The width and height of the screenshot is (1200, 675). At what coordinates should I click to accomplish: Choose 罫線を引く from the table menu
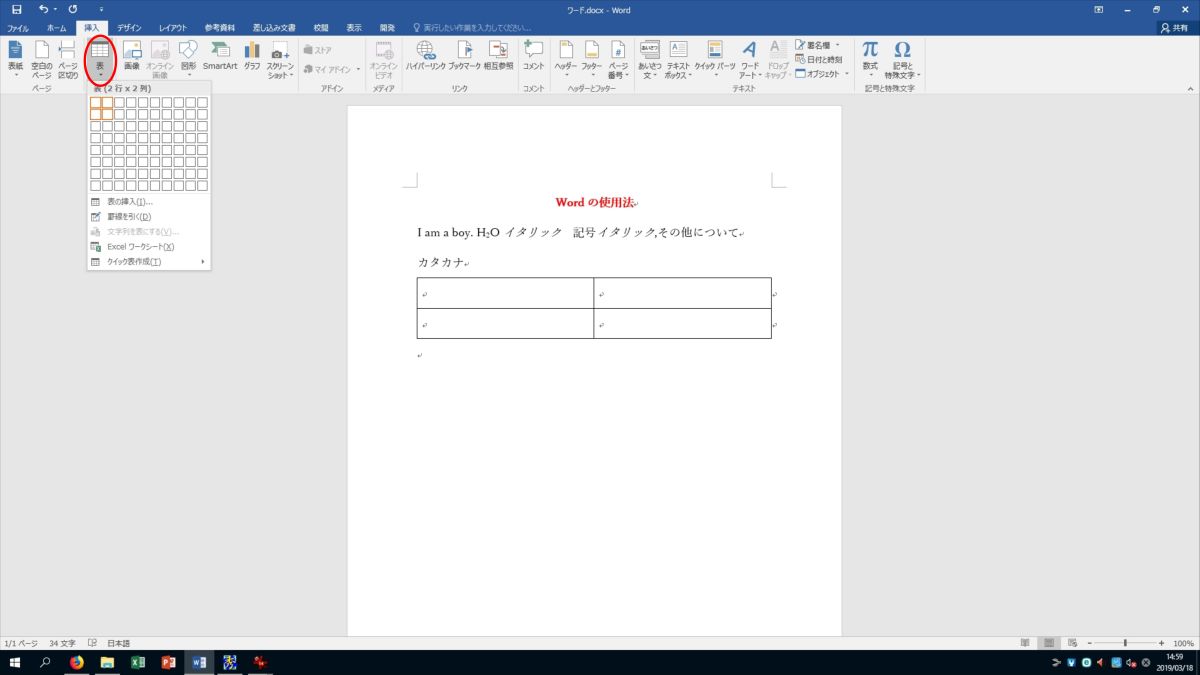point(149,216)
